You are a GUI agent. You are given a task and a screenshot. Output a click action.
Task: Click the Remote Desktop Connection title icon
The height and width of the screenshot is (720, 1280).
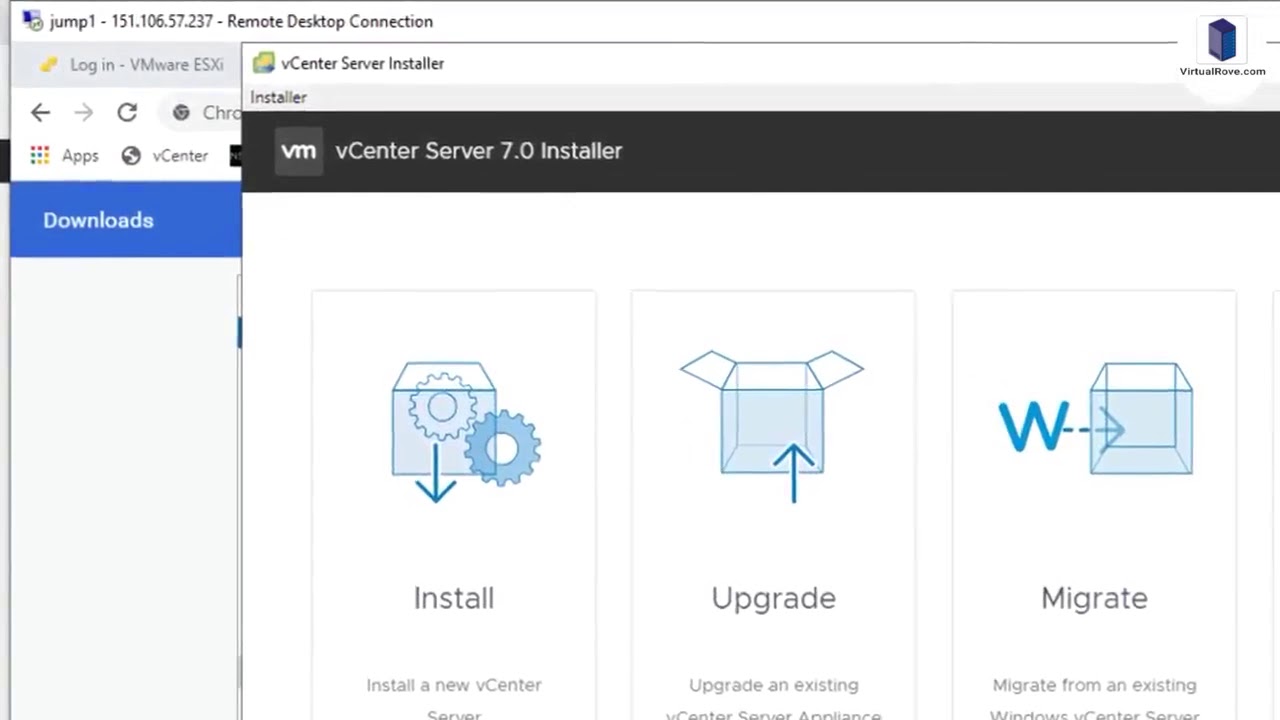pos(32,21)
